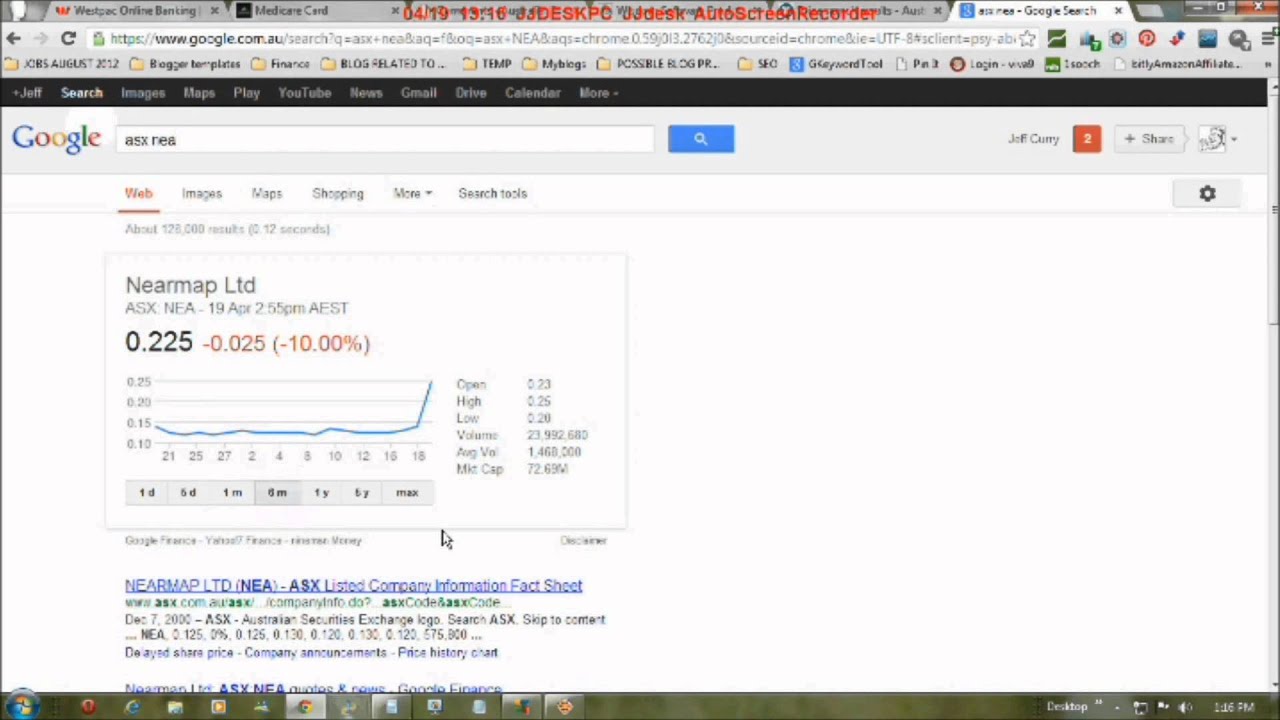Open the BLOG RELATED TO bookmark folder

(x=385, y=64)
